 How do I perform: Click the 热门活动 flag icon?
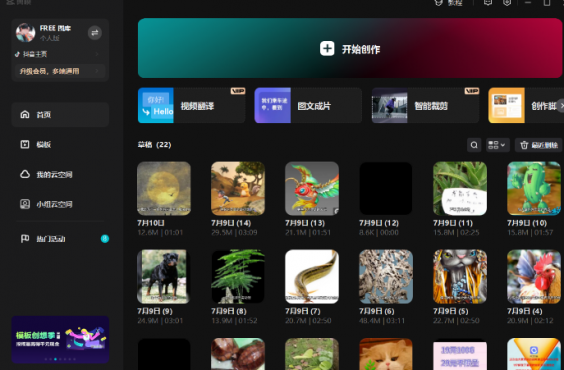coord(25,239)
